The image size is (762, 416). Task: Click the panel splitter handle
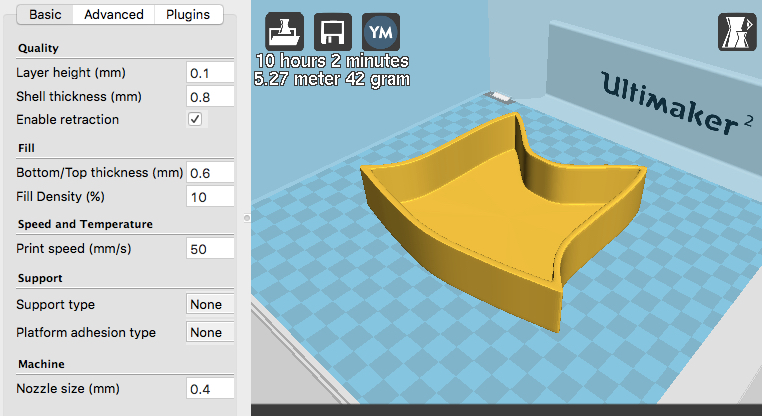pos(247,218)
